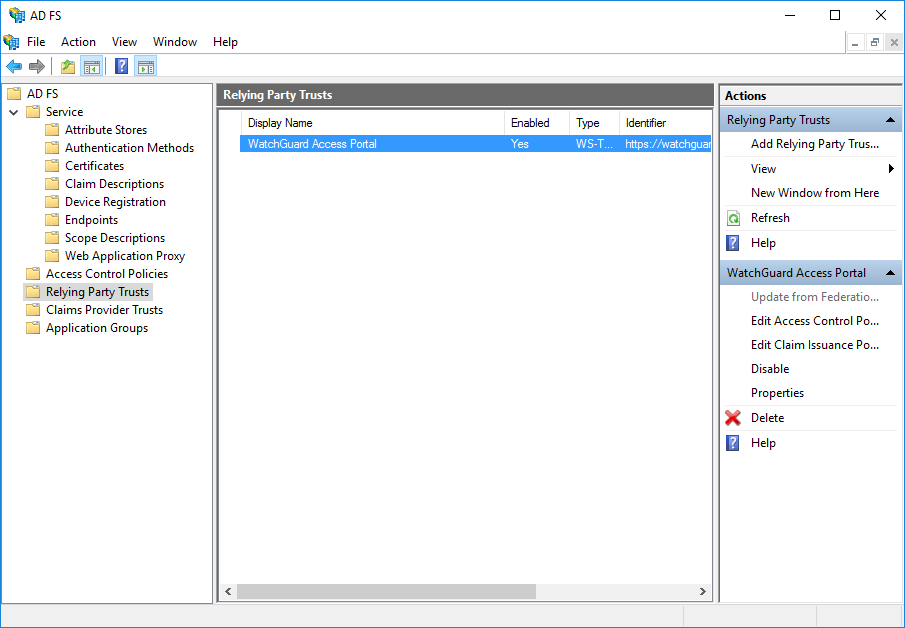Open the Help menu in menu bar

pos(225,42)
